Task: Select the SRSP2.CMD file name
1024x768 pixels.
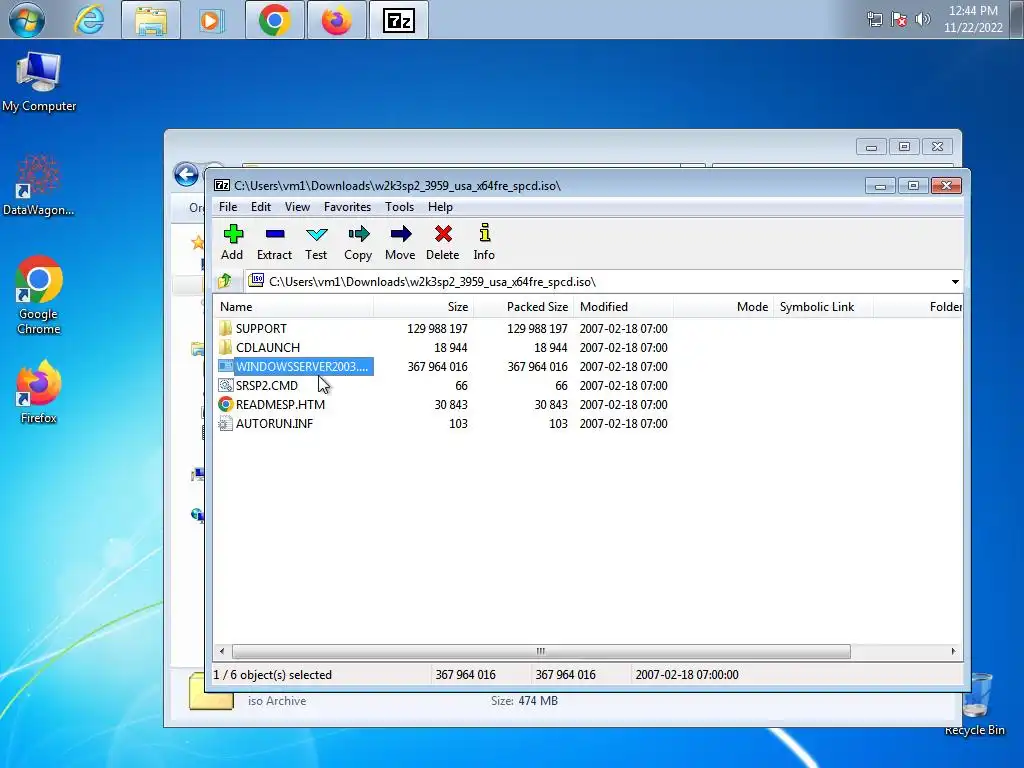Action: [266, 385]
